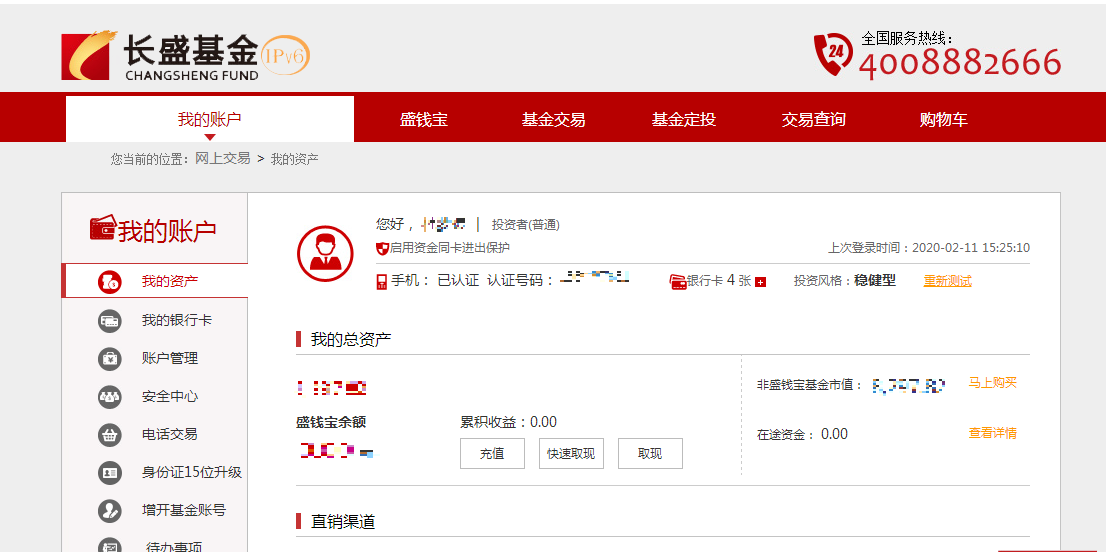Click the 银行卡 4 张 text
The image size is (1106, 552).
(x=719, y=281)
